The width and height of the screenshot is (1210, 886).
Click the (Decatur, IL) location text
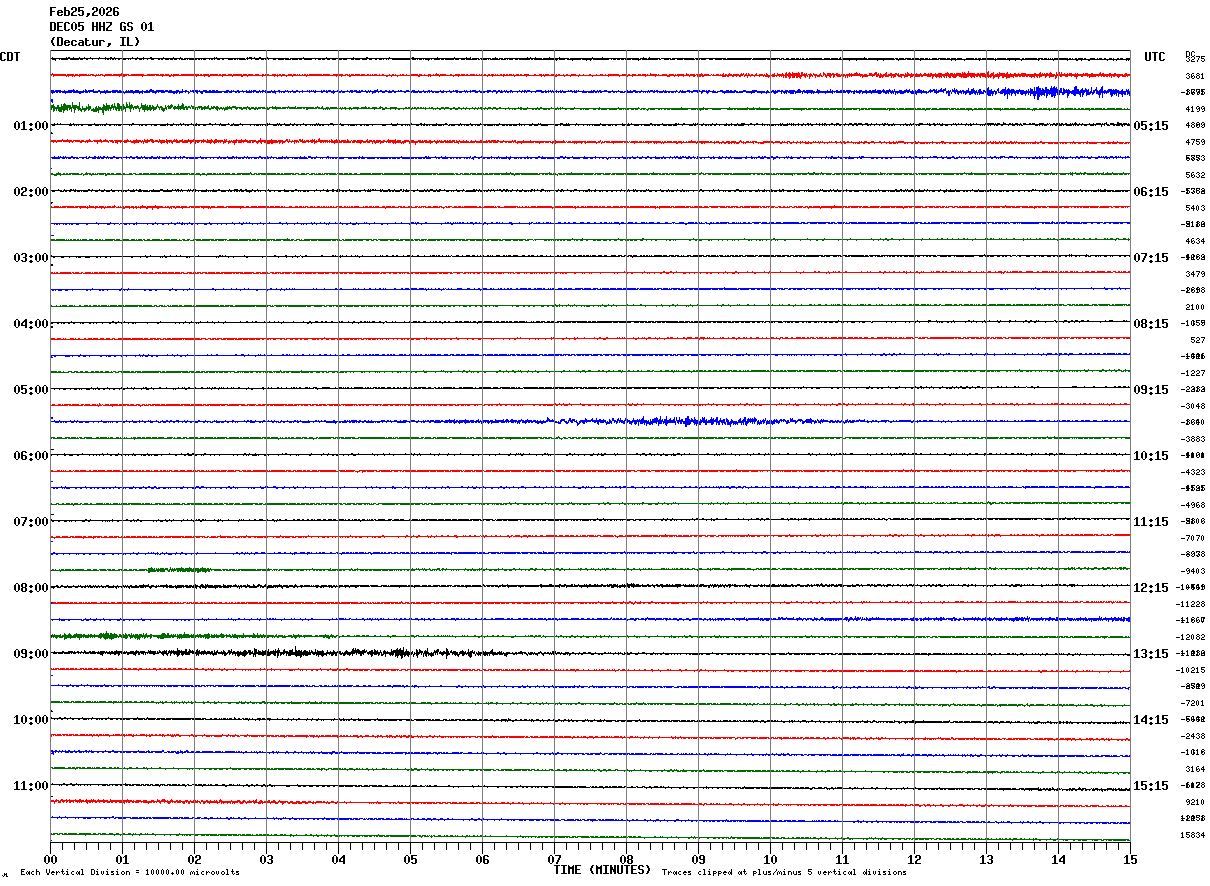pos(95,42)
